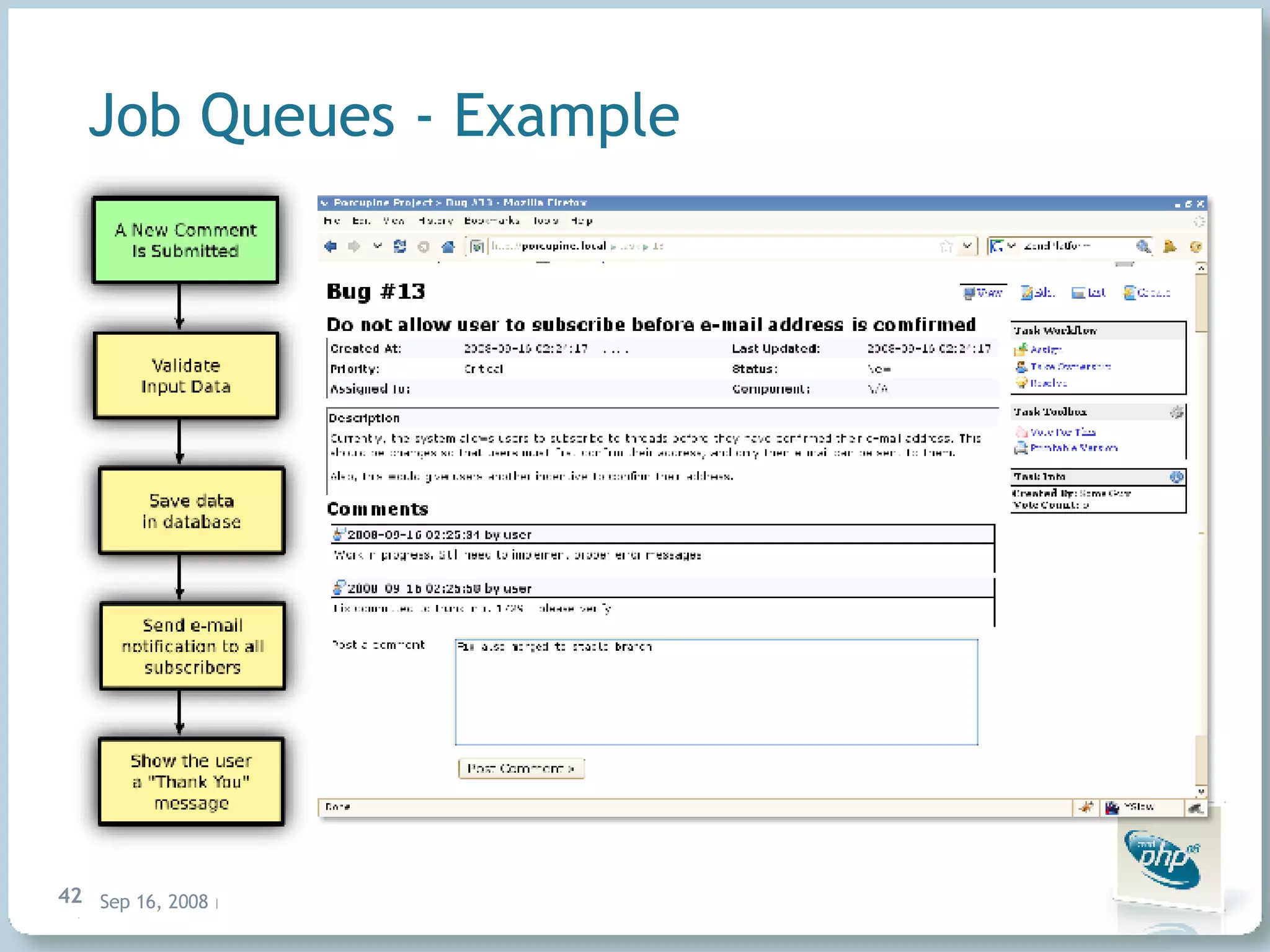Viewport: 1270px width, 952px height.
Task: Click the user icon of the 02:25:31 comment
Action: pyautogui.click(x=339, y=534)
